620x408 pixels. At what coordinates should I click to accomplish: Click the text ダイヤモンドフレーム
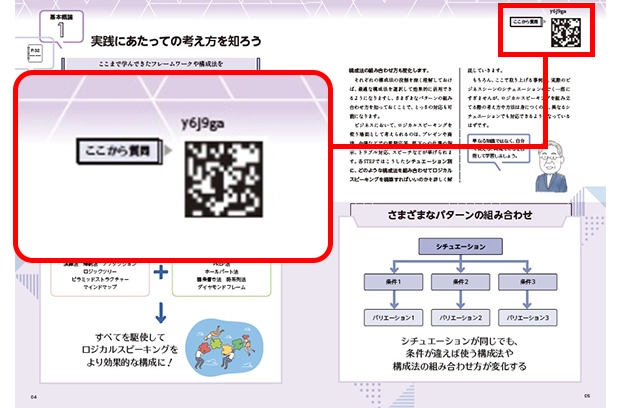[221, 287]
